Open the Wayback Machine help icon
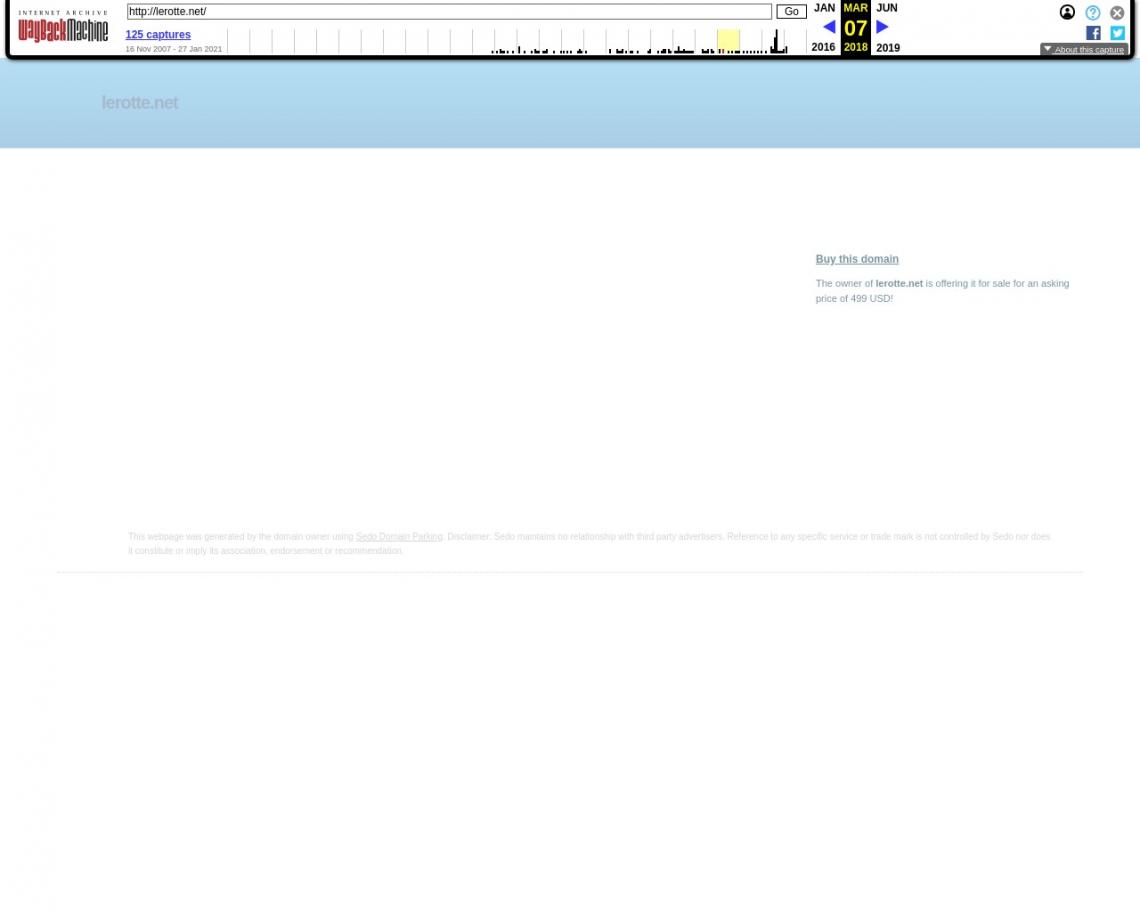1140x912 pixels. click(x=1093, y=13)
